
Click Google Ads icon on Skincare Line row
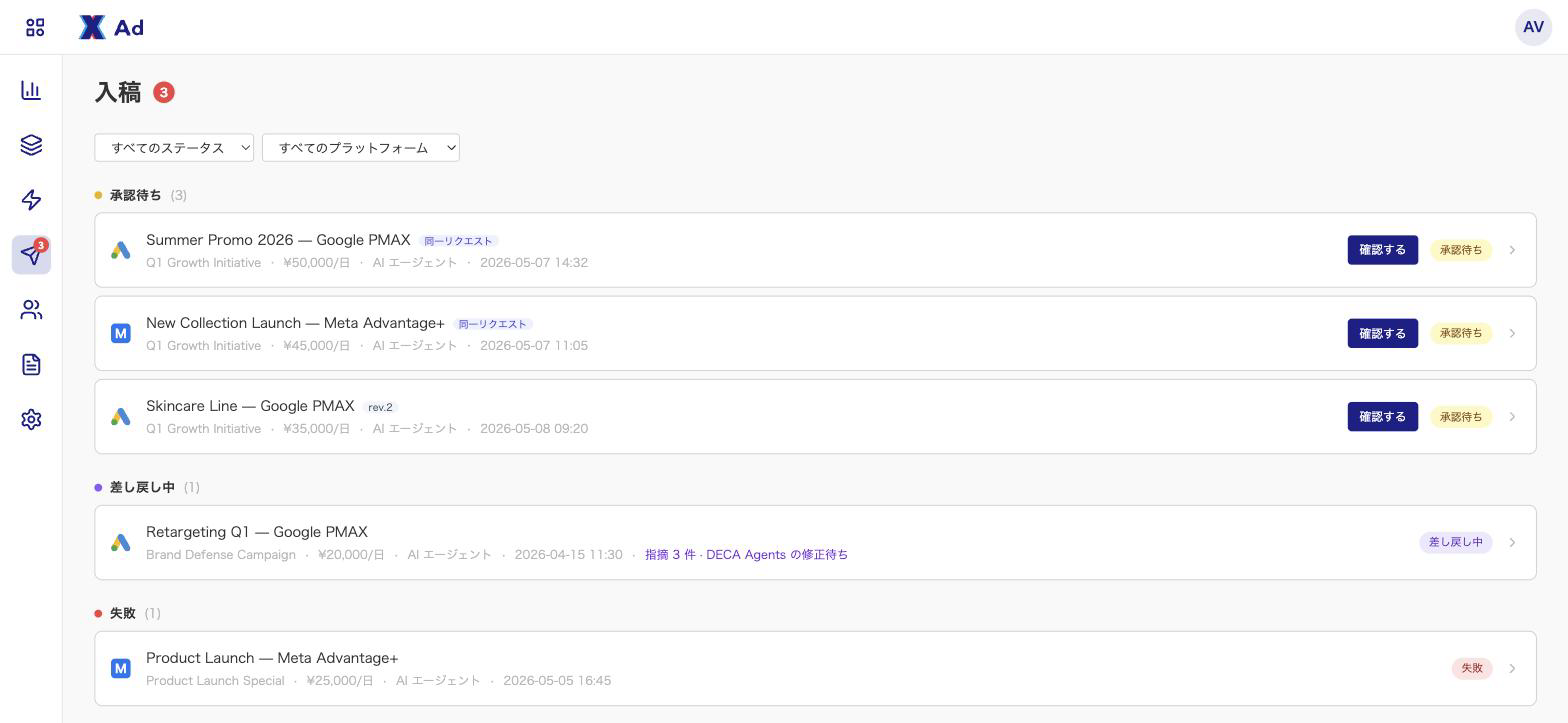[x=121, y=416]
